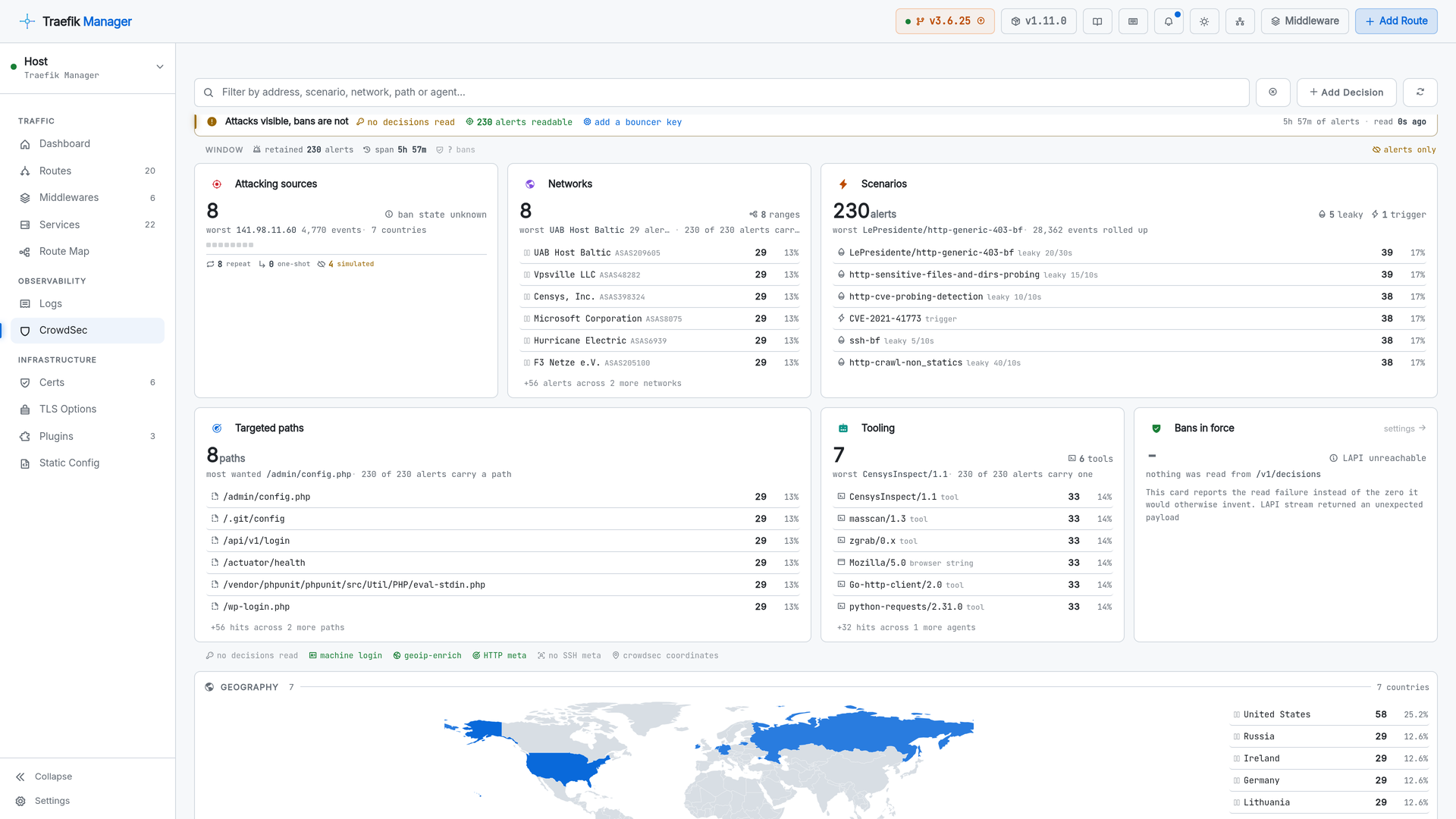Refresh the CrowdSec data
The height and width of the screenshot is (819, 1456).
pyautogui.click(x=1420, y=93)
